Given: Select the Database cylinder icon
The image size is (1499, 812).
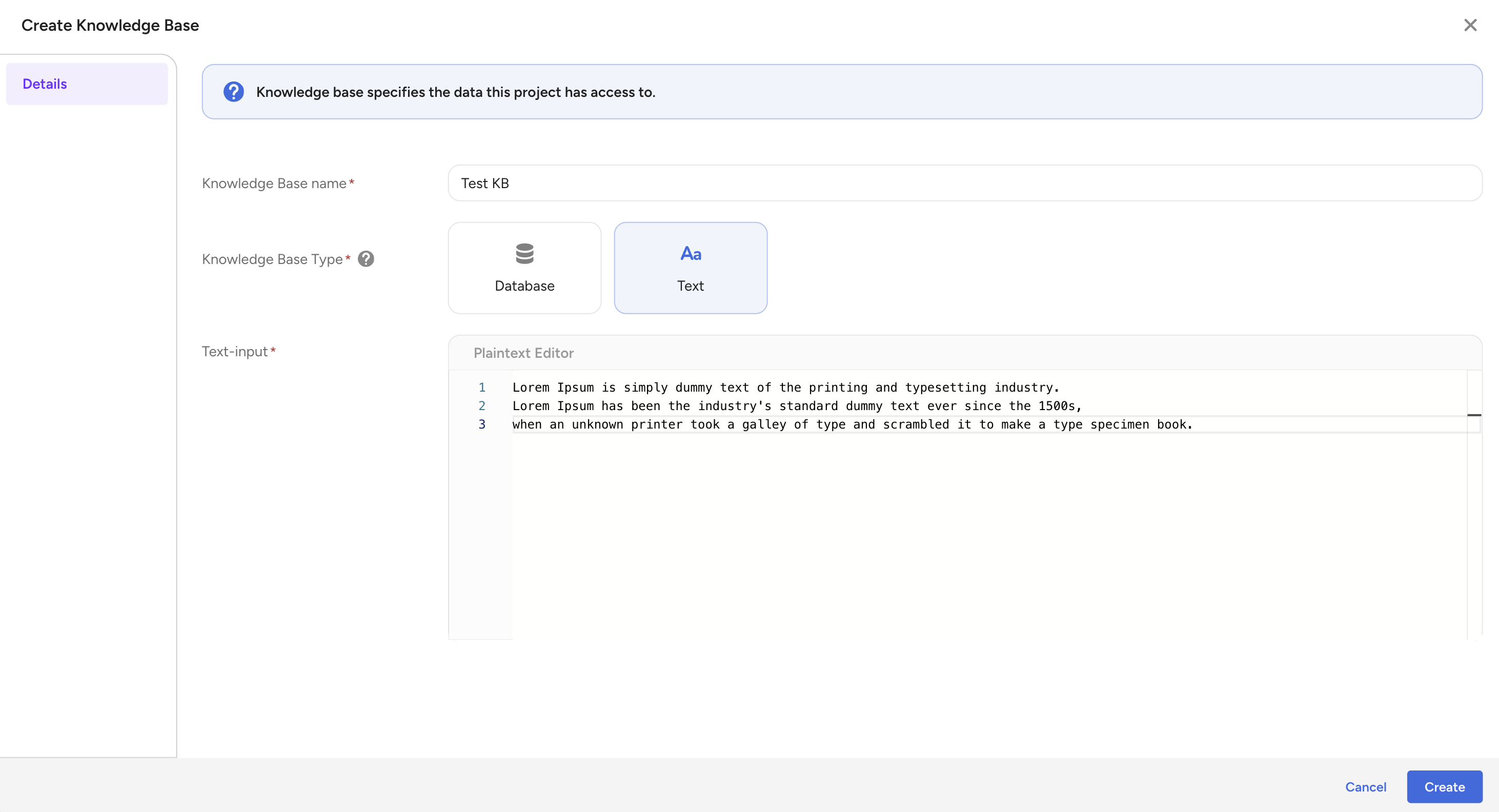Looking at the screenshot, I should 524,253.
